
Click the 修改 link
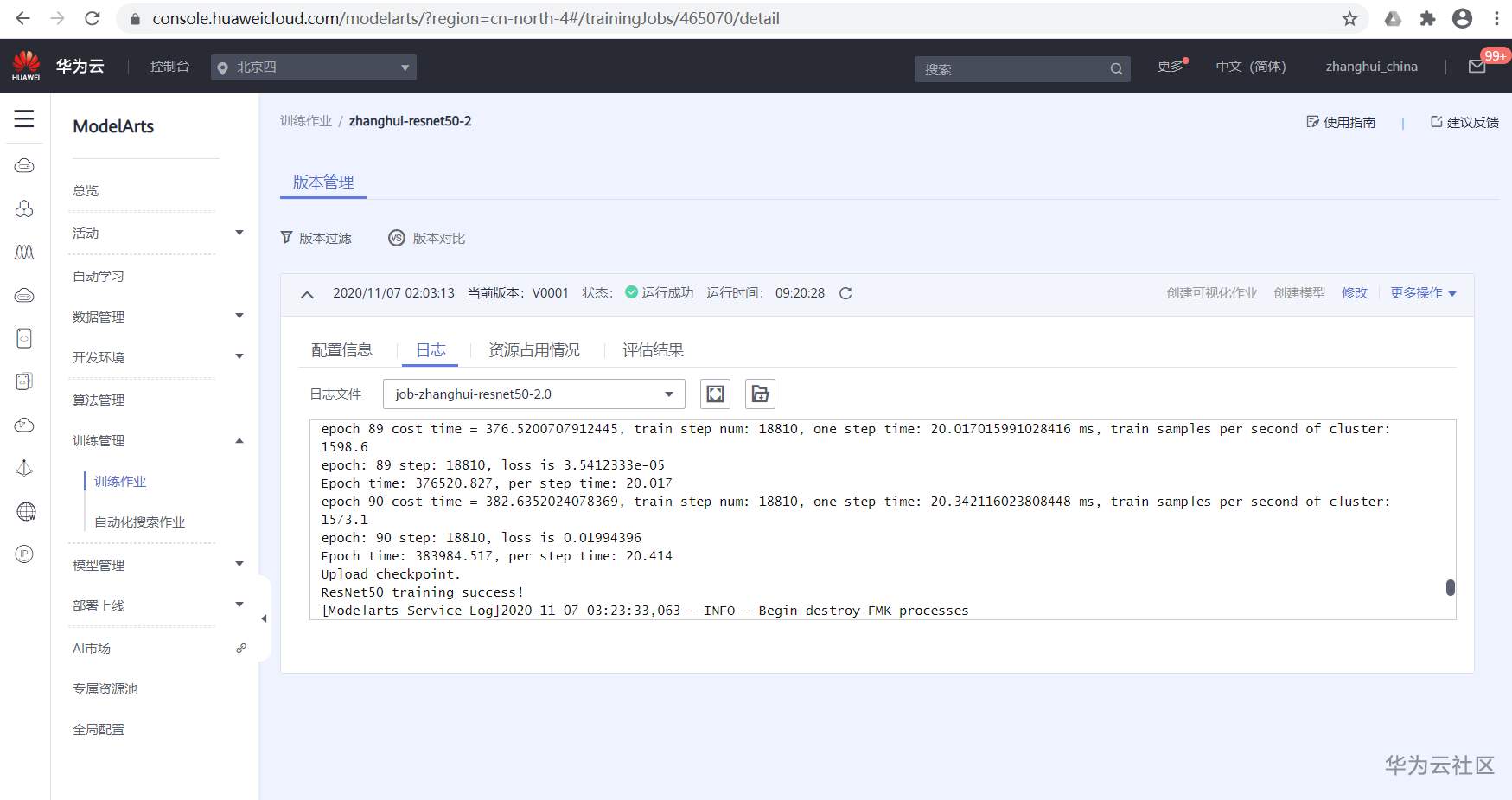tap(1355, 293)
